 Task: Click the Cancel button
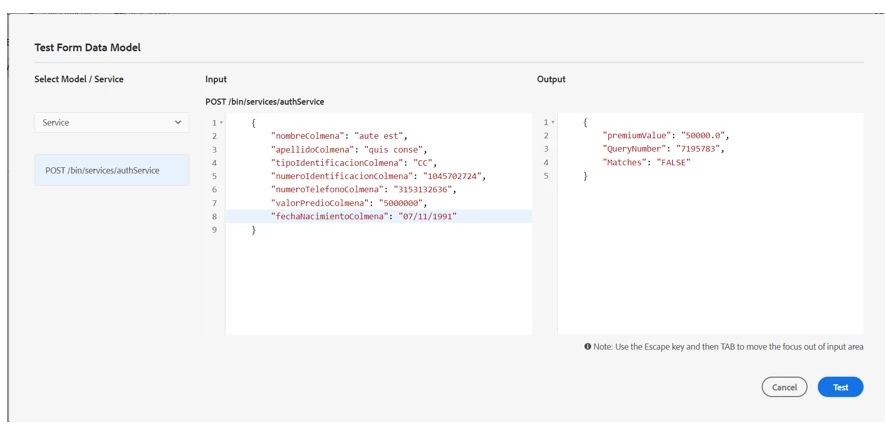click(x=784, y=387)
